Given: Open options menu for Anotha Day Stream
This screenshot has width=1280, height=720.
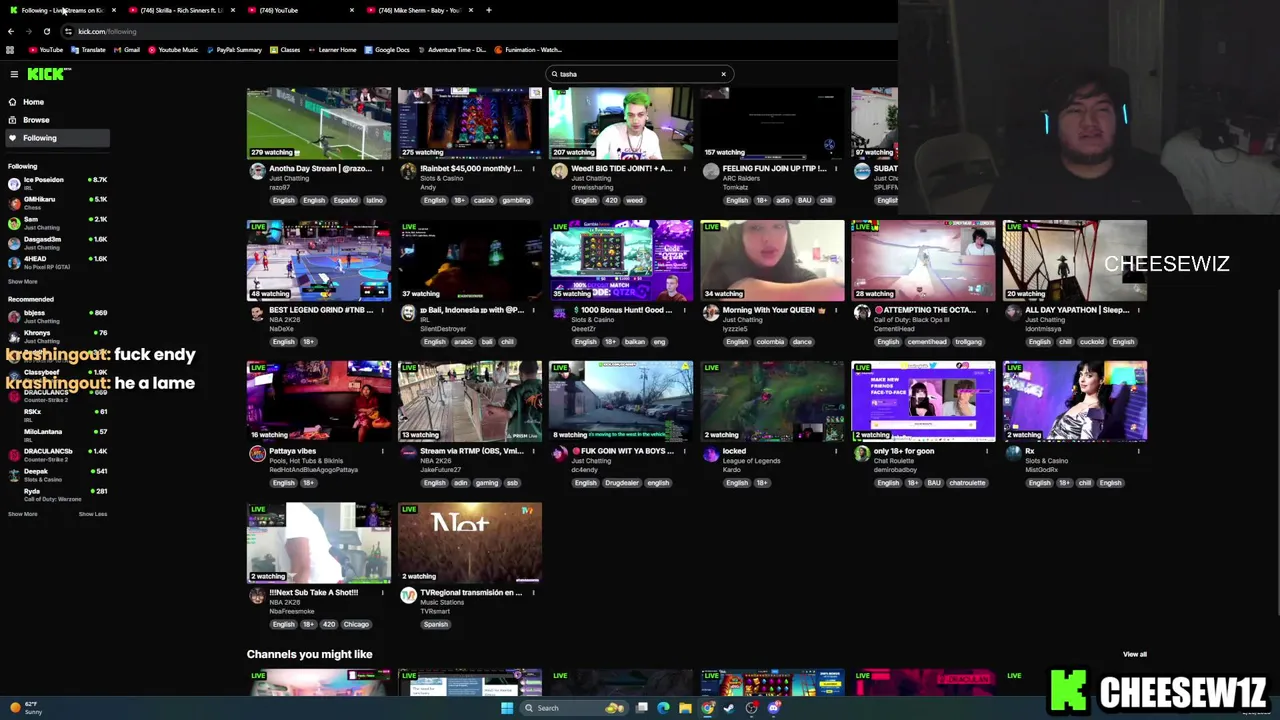Looking at the screenshot, I should [x=382, y=169].
